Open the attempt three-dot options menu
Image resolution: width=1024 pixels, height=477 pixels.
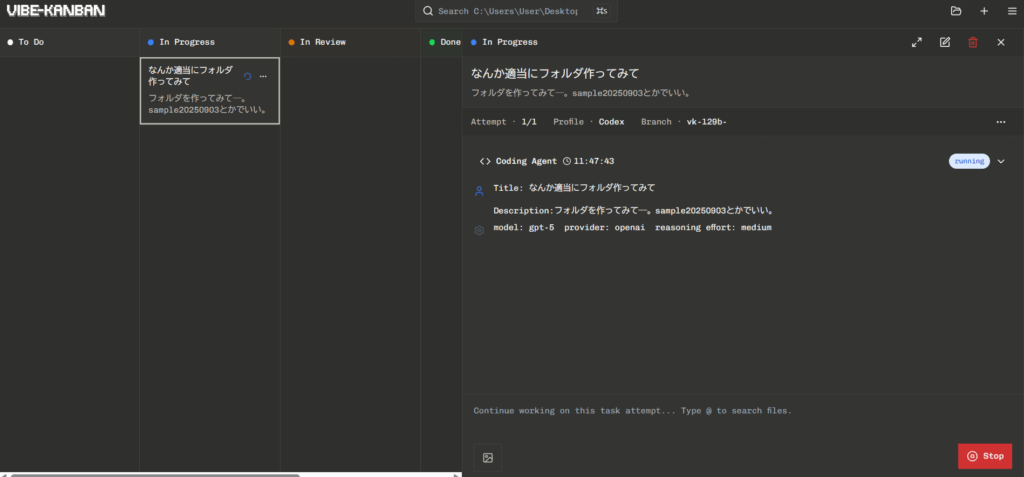click(1000, 122)
